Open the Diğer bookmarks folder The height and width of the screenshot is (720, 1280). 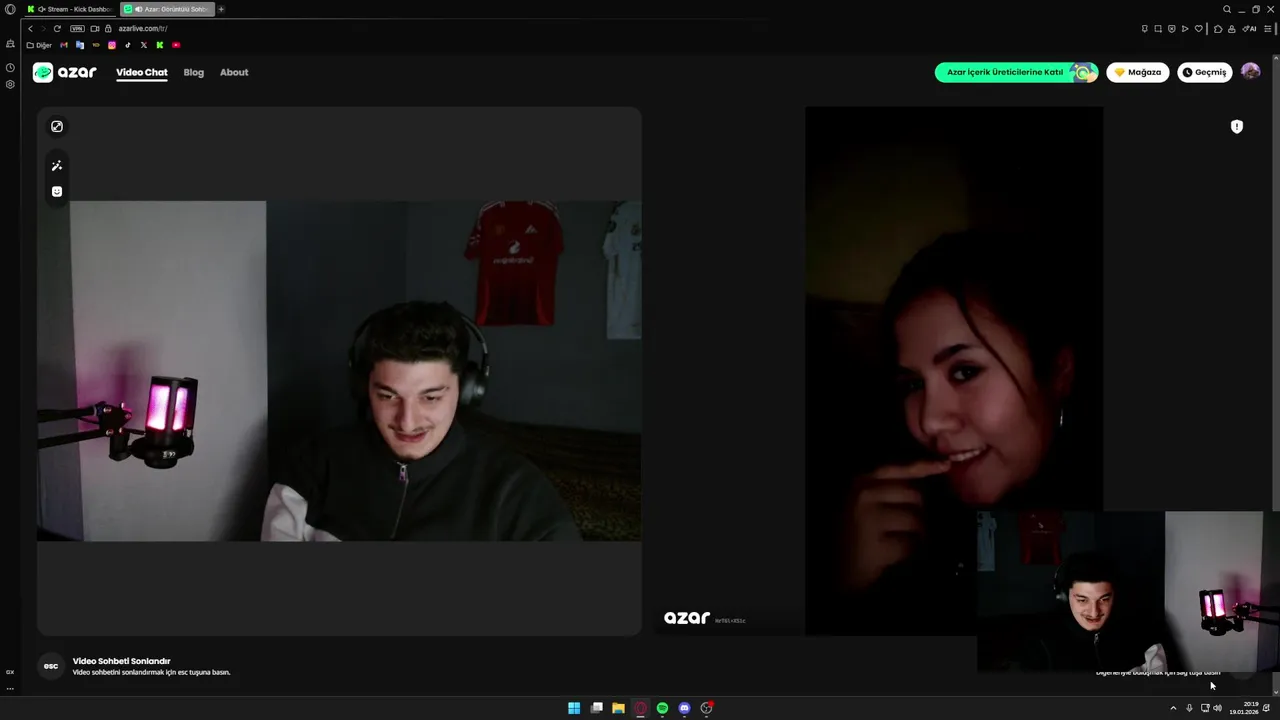(x=39, y=45)
